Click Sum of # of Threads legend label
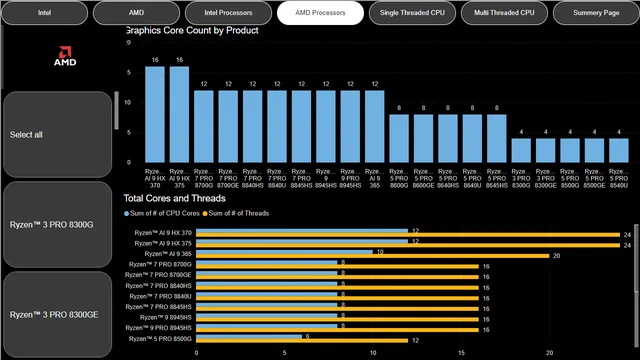Image resolution: width=640 pixels, height=360 pixels. 239,213
